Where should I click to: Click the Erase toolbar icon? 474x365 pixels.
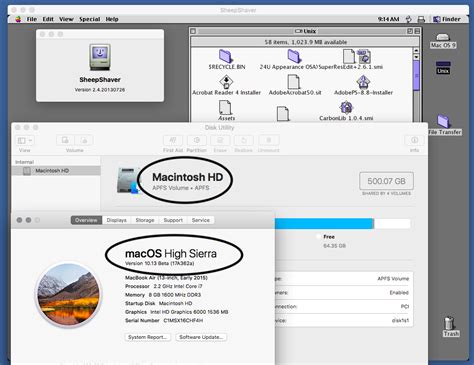(x=220, y=140)
